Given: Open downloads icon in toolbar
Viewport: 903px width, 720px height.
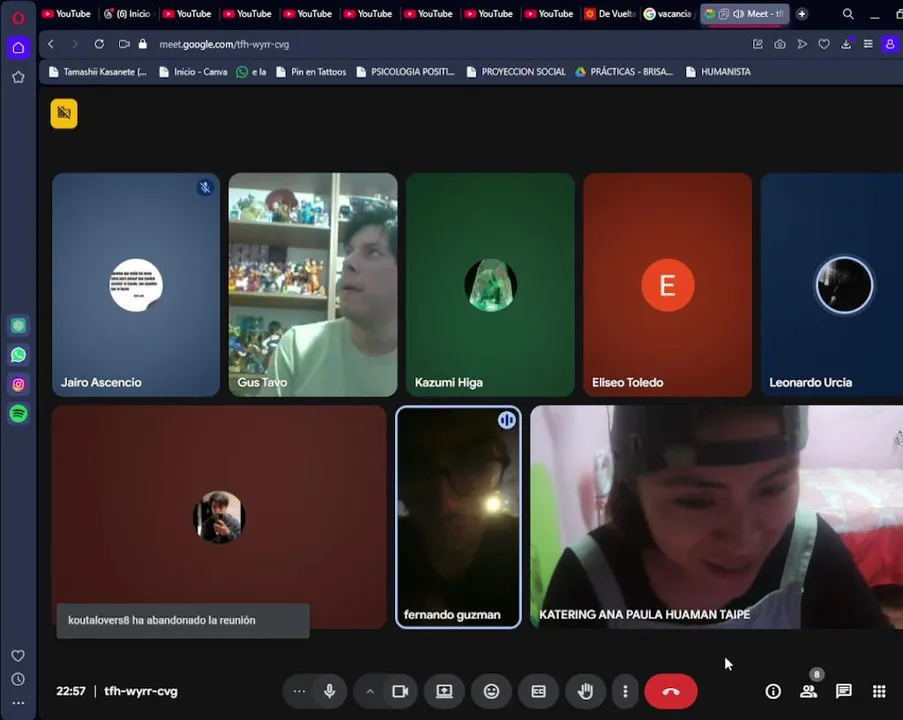Looking at the screenshot, I should click(846, 44).
